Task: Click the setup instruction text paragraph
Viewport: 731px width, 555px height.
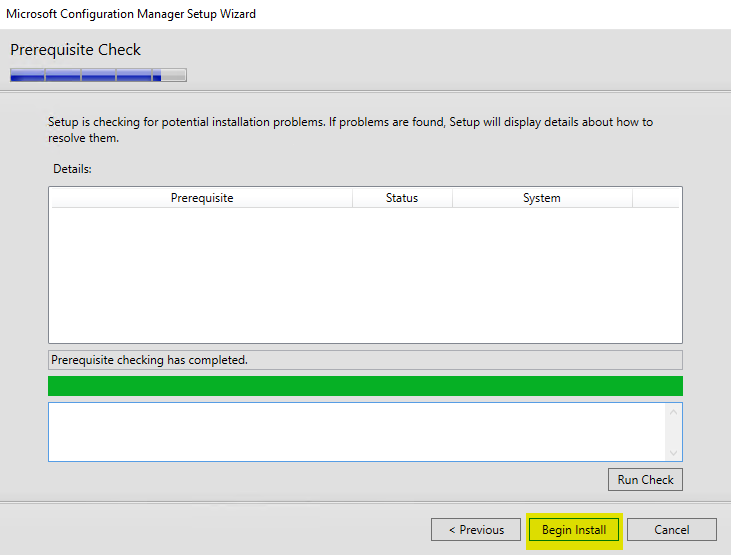Action: click(x=350, y=130)
